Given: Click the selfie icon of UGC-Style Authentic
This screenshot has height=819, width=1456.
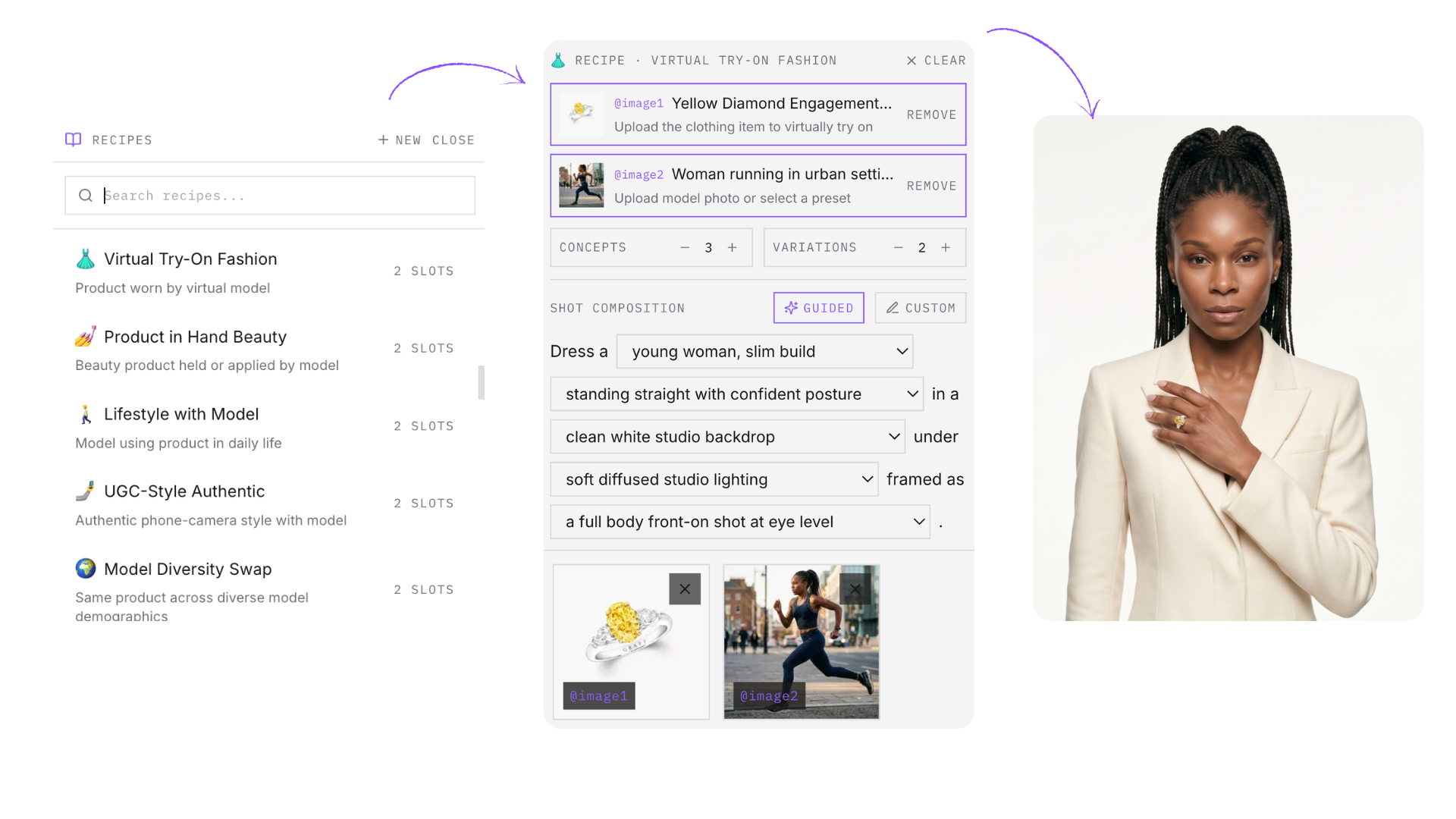Looking at the screenshot, I should 86,491.
